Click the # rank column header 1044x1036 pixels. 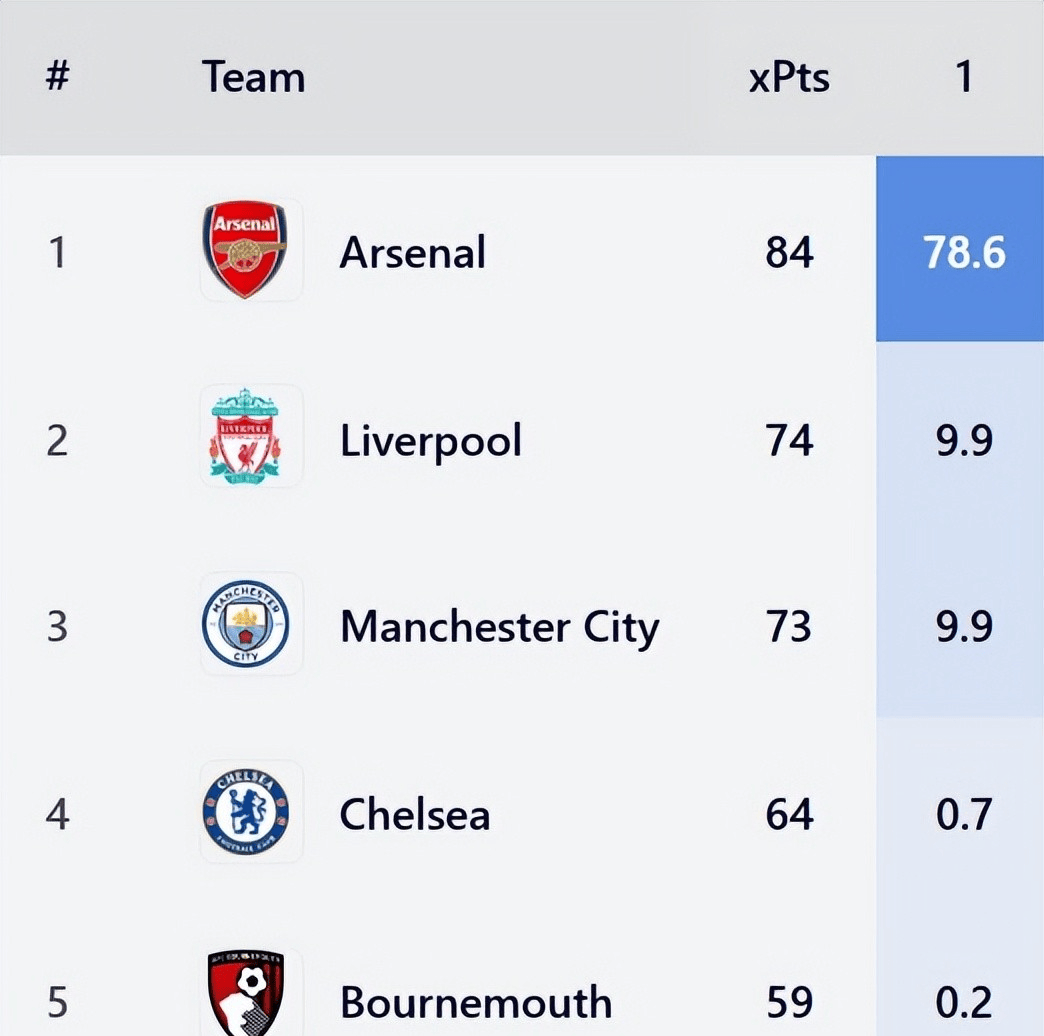point(57,77)
